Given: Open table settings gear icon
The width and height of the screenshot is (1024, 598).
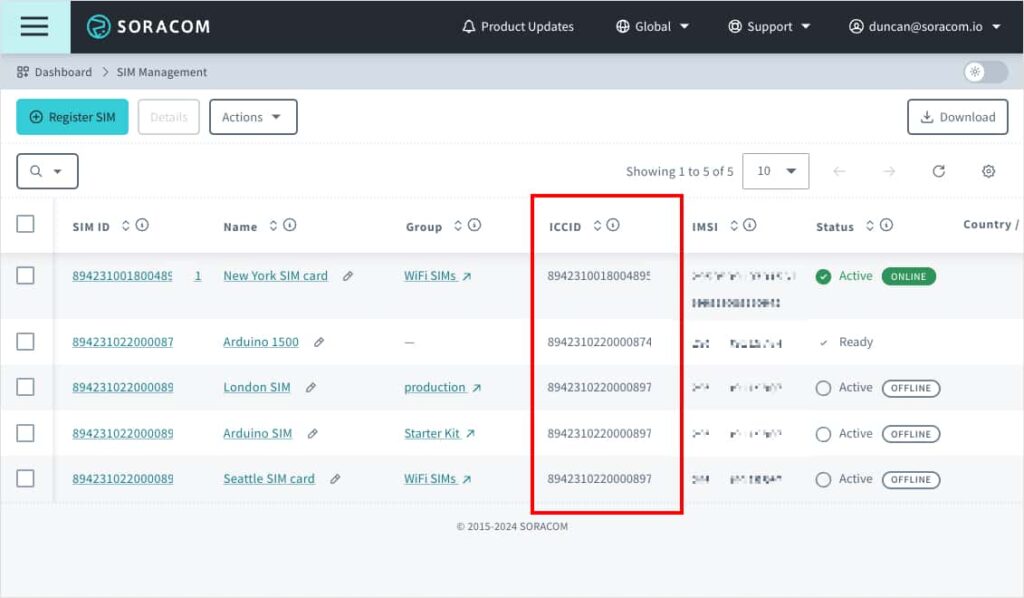Looking at the screenshot, I should tap(988, 171).
